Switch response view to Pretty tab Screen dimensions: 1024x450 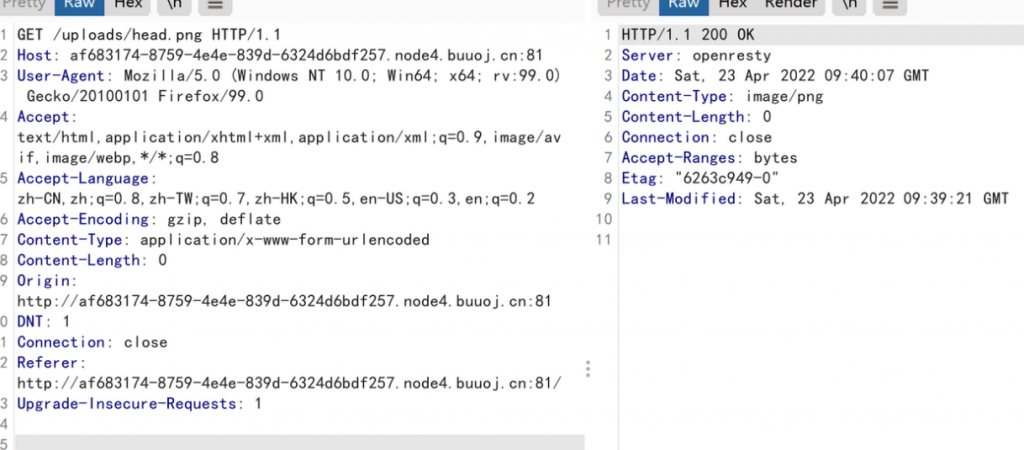628,5
